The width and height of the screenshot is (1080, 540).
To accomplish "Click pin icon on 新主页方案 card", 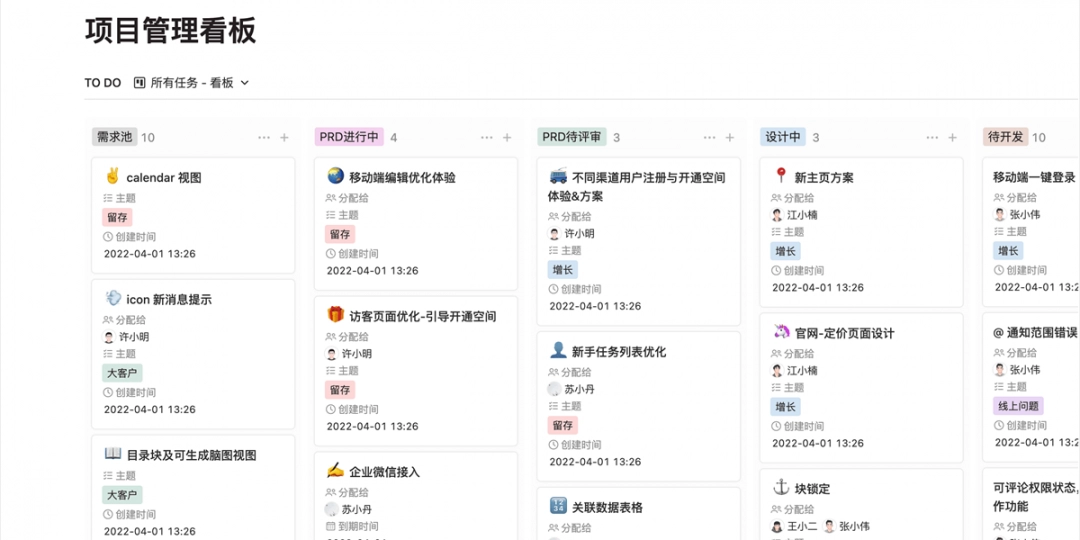I will point(781,176).
